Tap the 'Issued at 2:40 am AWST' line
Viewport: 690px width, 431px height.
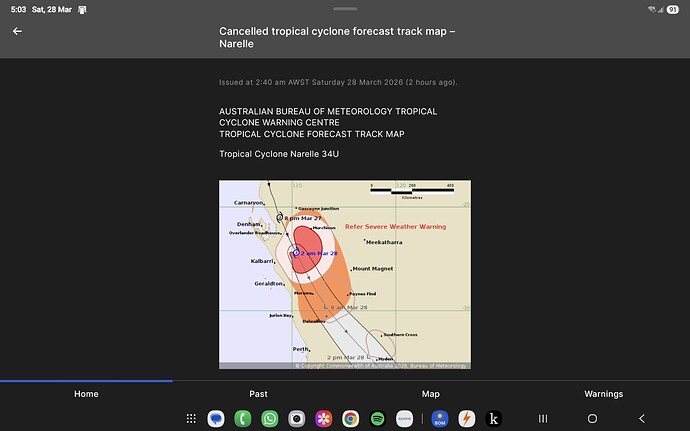coord(338,82)
